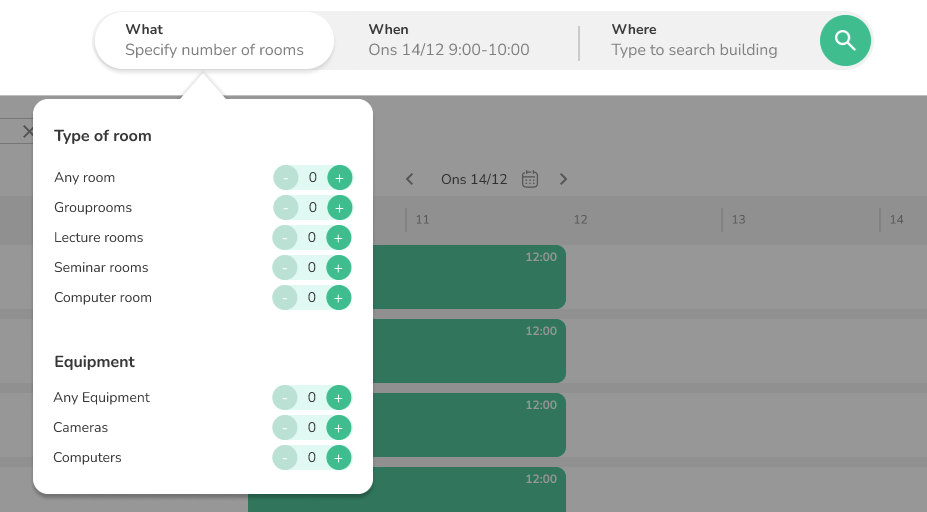
Task: Add one Grouprooms with plus button
Action: click(339, 208)
